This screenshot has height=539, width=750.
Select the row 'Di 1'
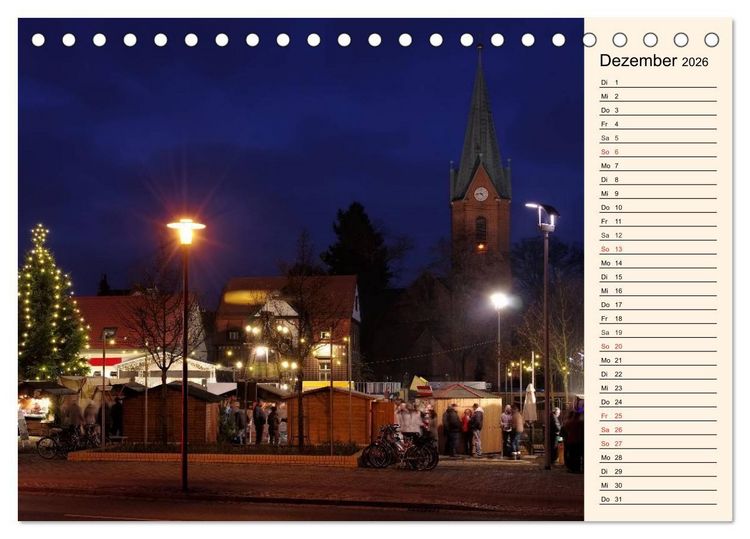[658, 82]
